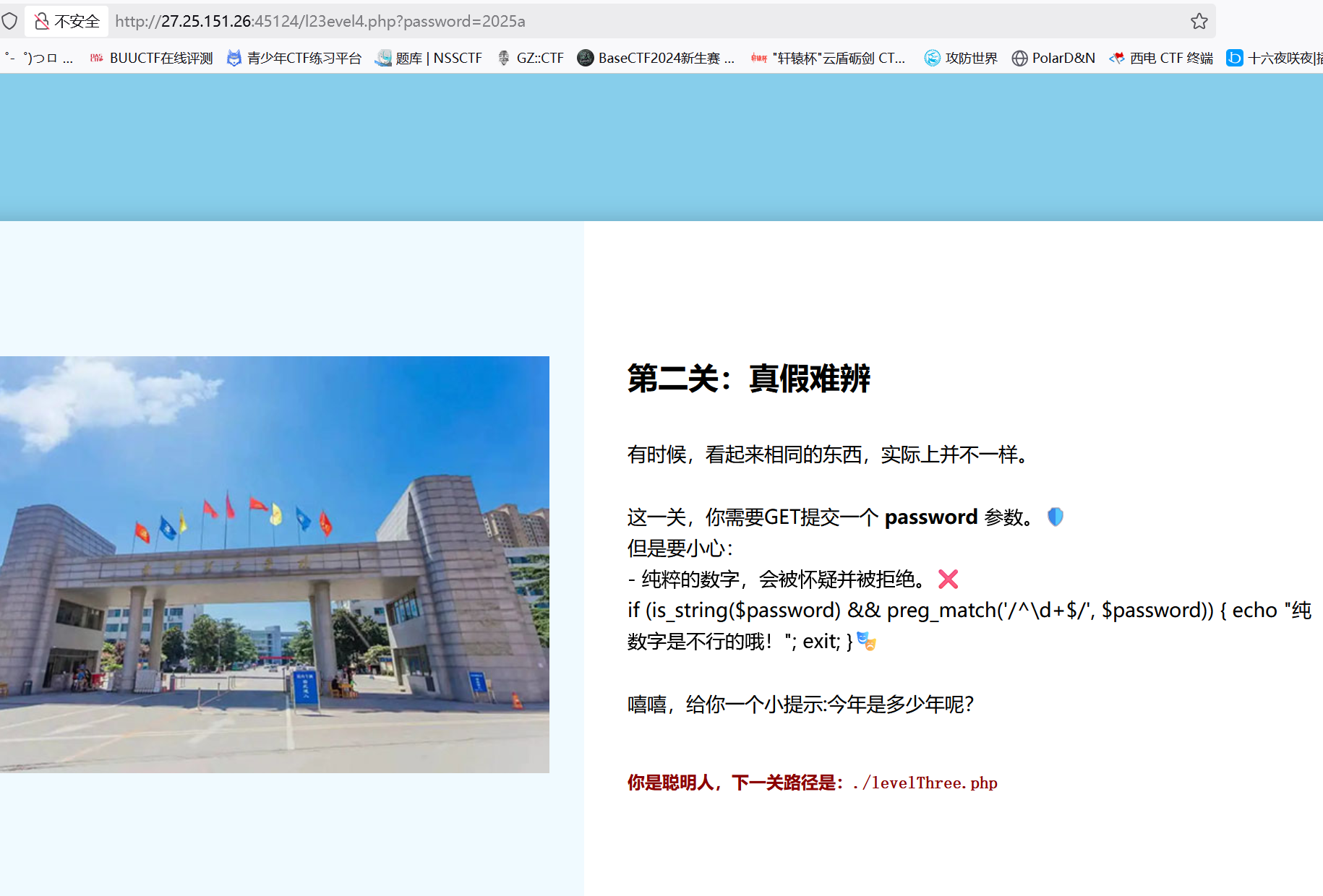Open 题库 | NSSCTF bookmark
Viewport: 1323px width, 896px height.
(429, 58)
